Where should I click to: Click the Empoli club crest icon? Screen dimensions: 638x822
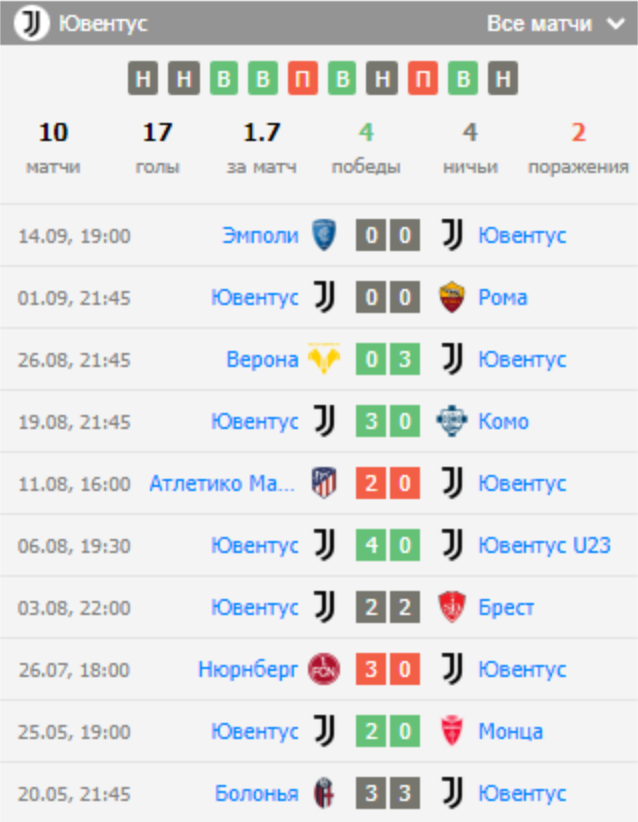click(324, 235)
